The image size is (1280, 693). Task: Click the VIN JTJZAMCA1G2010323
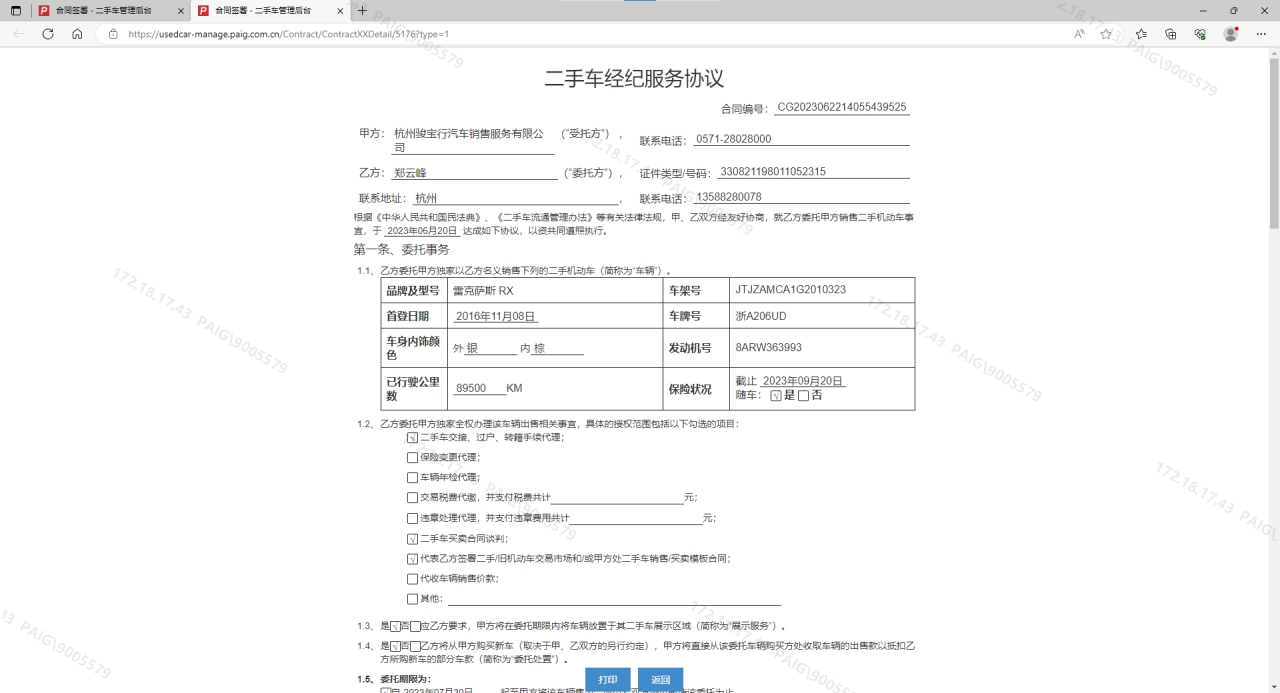[790, 290]
